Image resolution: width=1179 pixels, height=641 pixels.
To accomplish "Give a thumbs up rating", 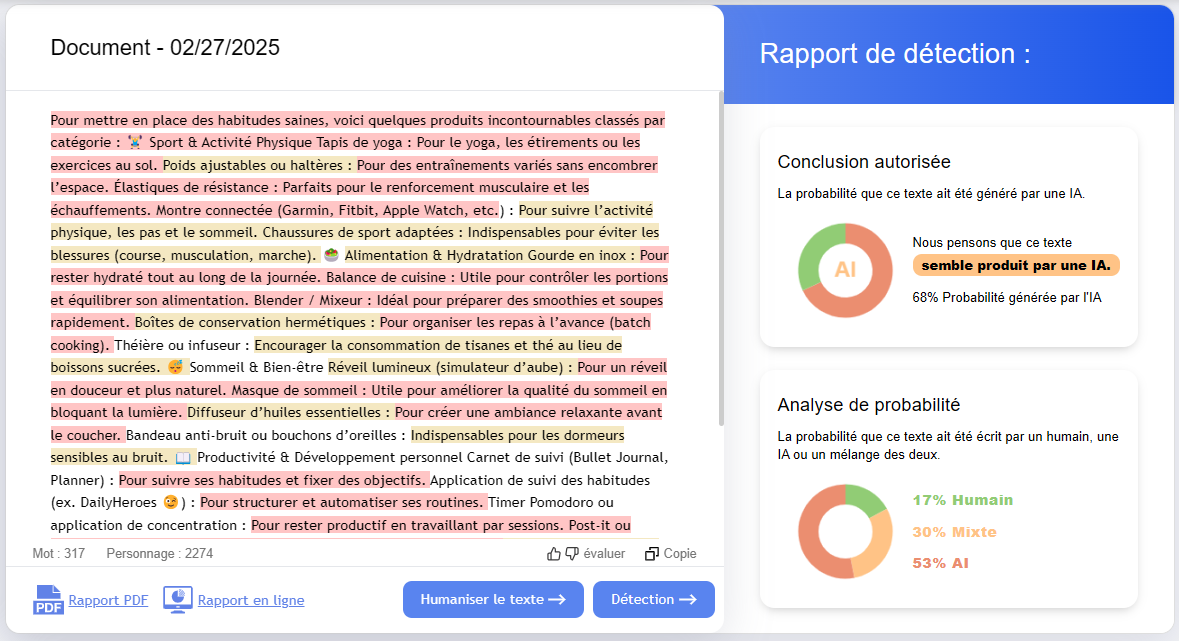I will (554, 554).
